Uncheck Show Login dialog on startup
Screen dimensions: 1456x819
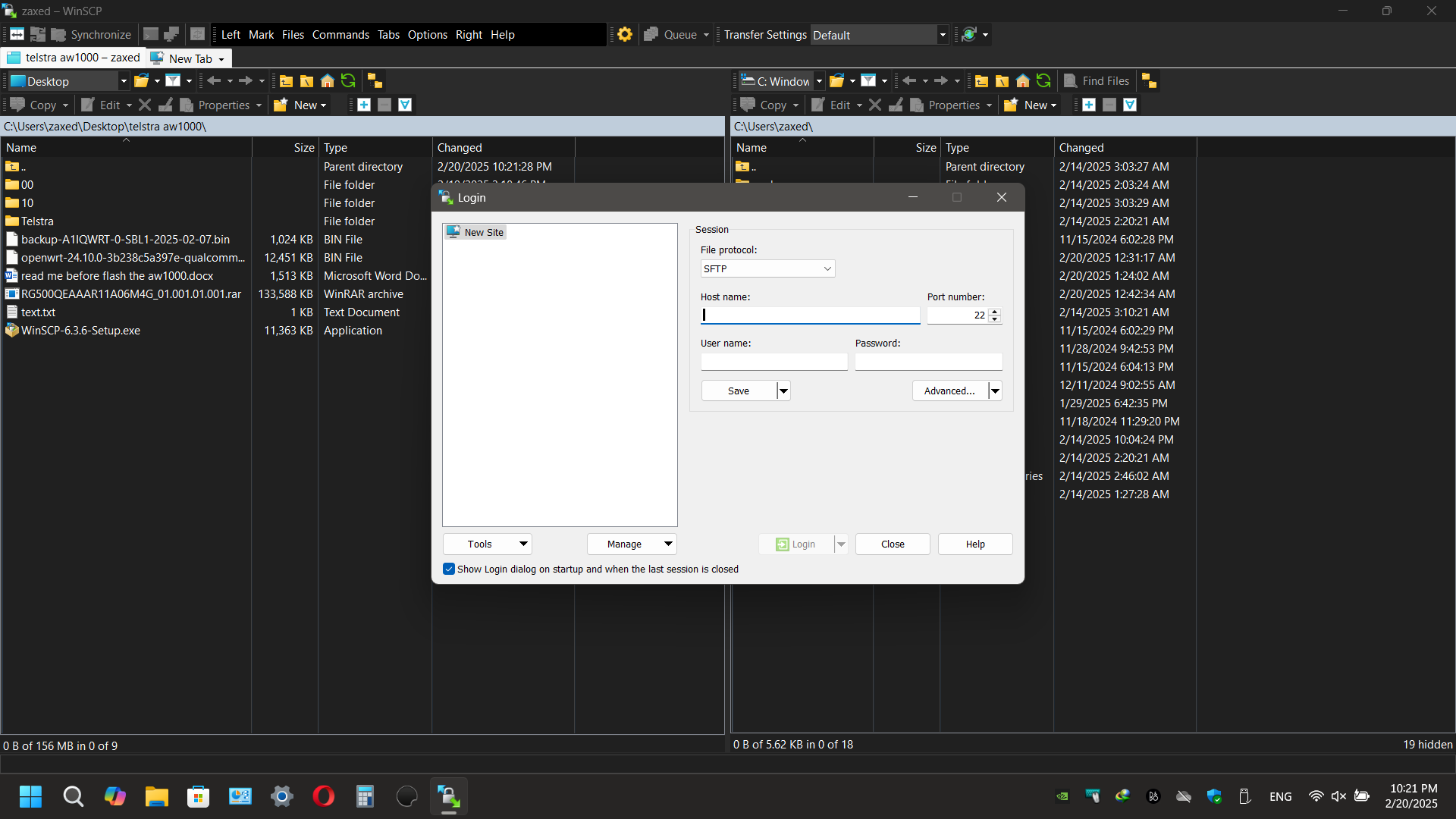(449, 569)
